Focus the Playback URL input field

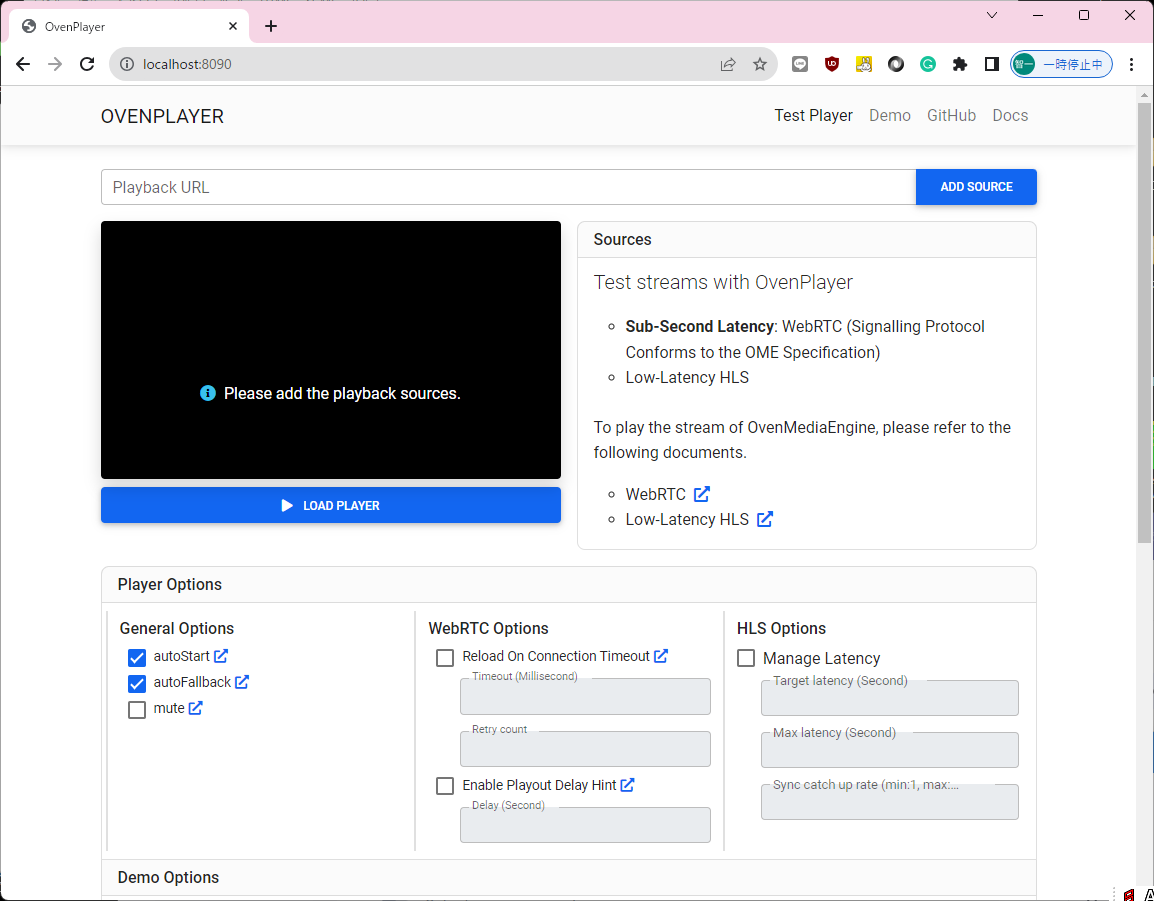[508, 187]
